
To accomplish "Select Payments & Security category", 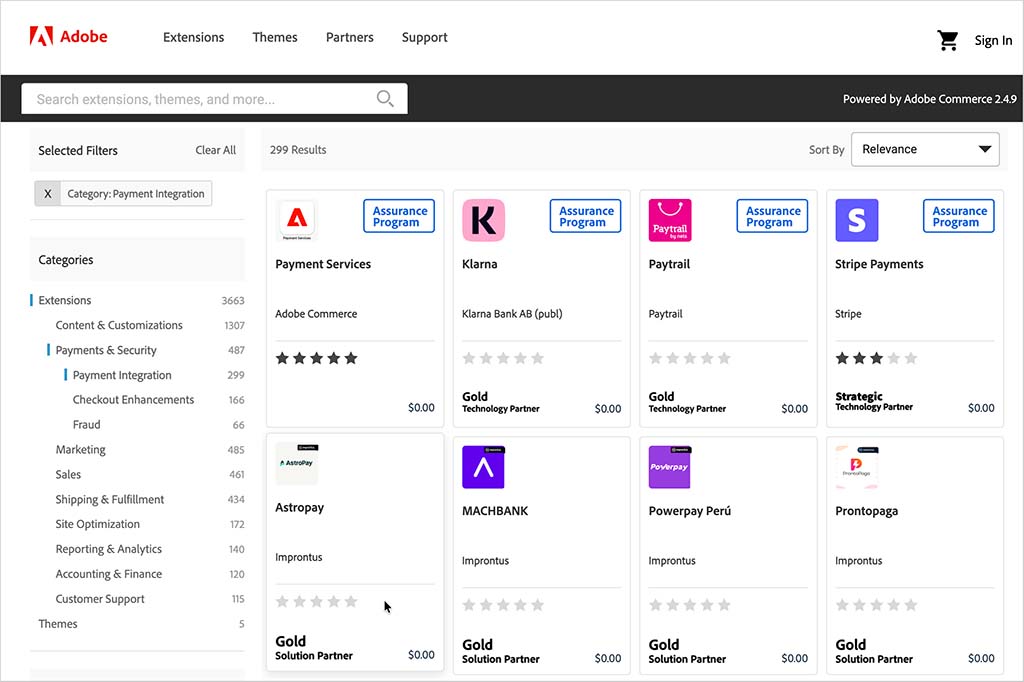I will coord(106,350).
